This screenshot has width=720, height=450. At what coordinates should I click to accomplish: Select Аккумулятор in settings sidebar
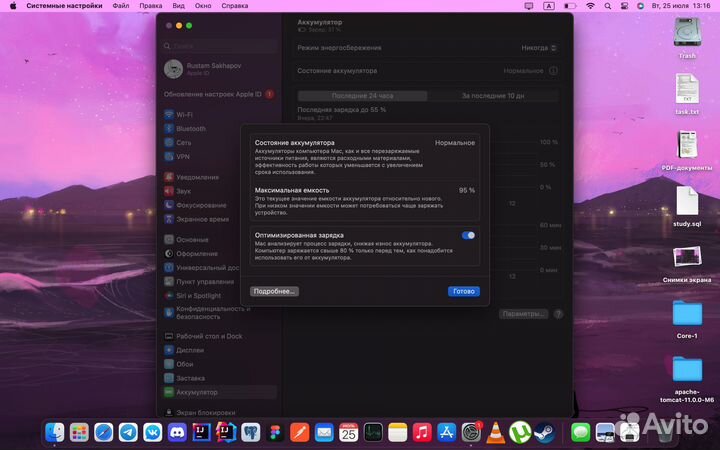(219, 392)
